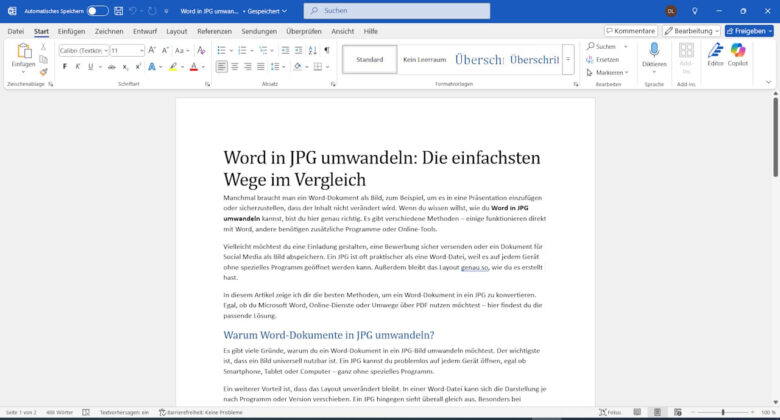Toggle bold formatting (F)

[x=65, y=67]
